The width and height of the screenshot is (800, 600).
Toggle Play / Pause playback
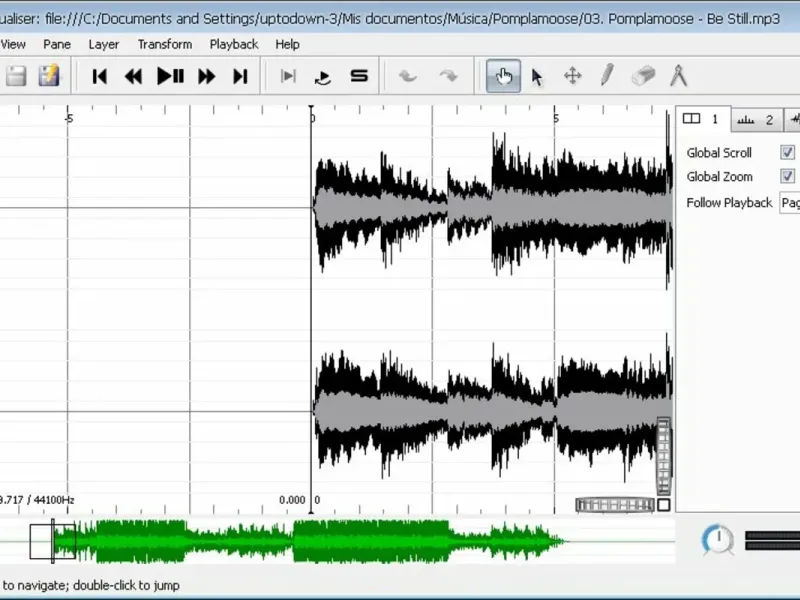point(170,77)
